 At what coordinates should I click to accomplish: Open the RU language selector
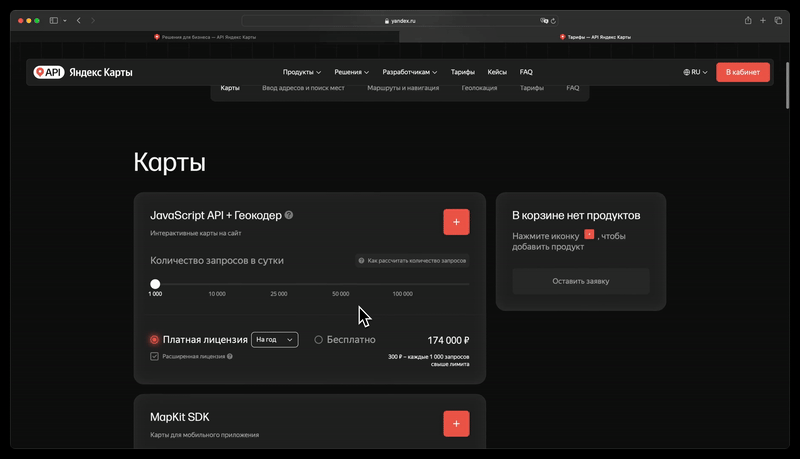[695, 72]
